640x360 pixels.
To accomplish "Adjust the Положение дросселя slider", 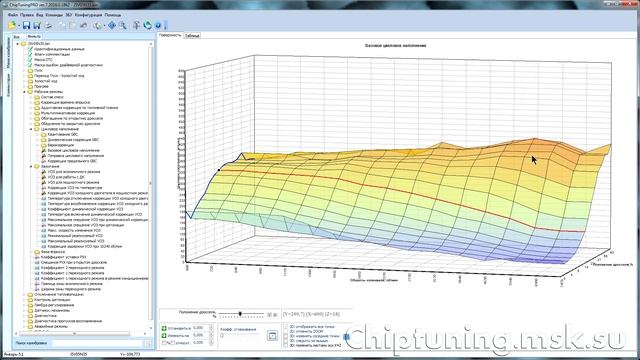I will tap(241, 314).
